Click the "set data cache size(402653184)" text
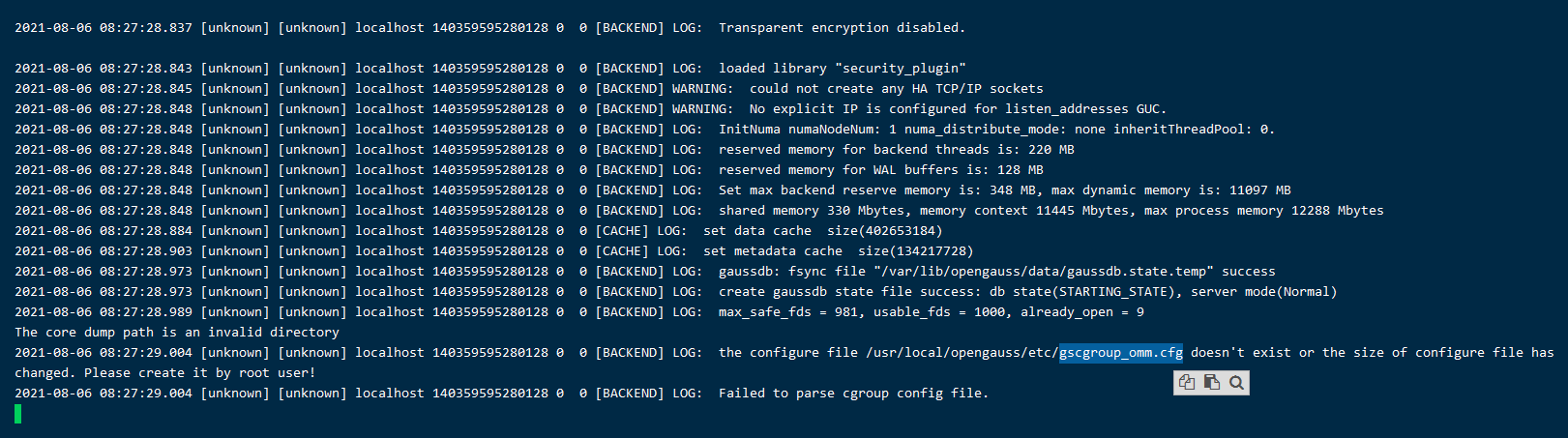 point(822,231)
